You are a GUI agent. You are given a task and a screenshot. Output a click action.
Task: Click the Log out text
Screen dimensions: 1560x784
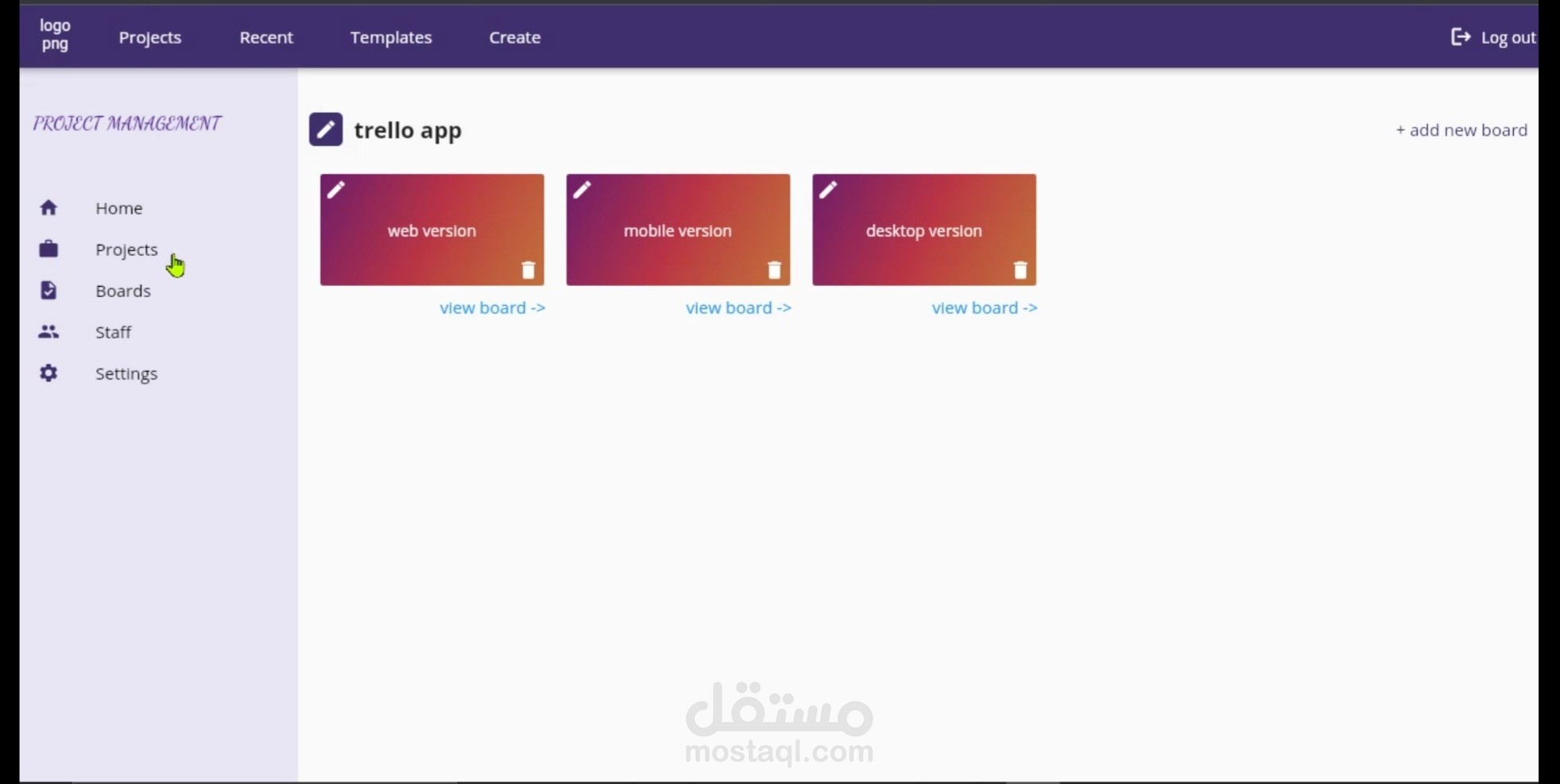click(1508, 37)
